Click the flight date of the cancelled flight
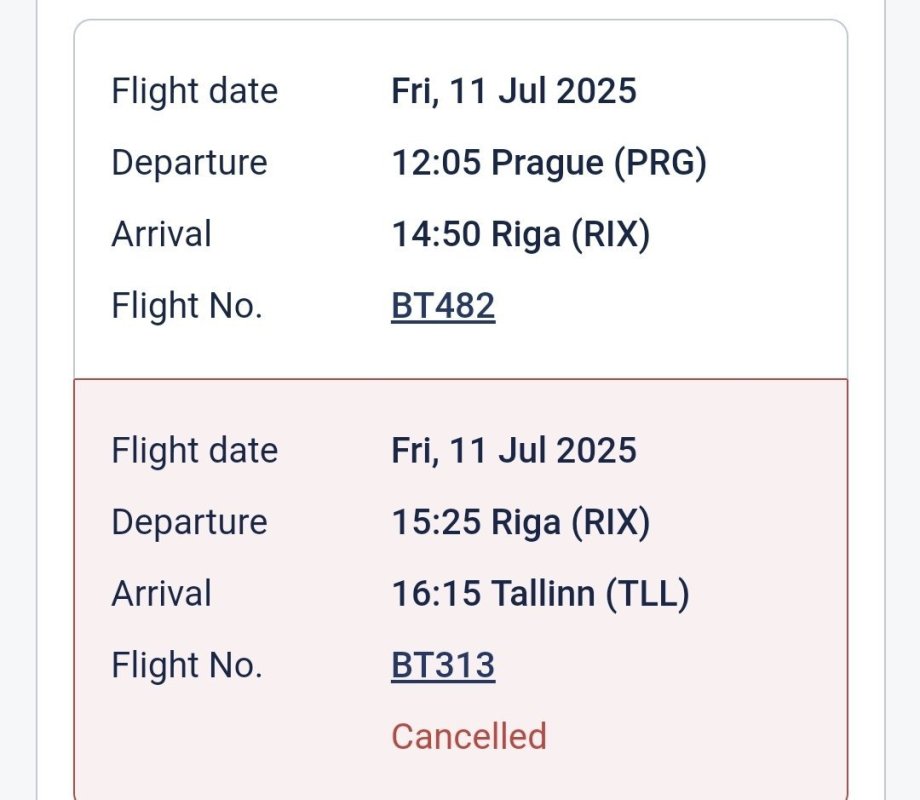The width and height of the screenshot is (920, 800). (513, 450)
